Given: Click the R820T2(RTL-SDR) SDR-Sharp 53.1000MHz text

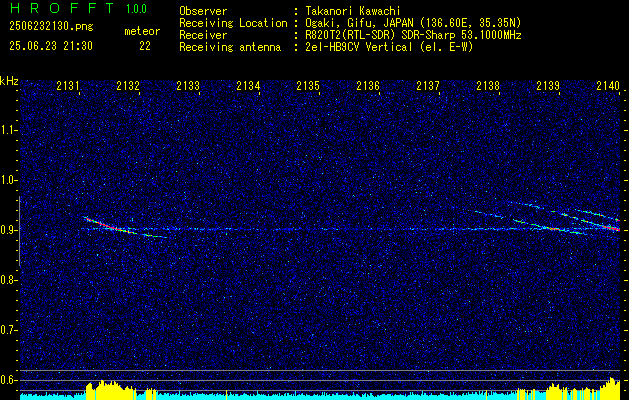Looking at the screenshot, I should (x=413, y=35).
